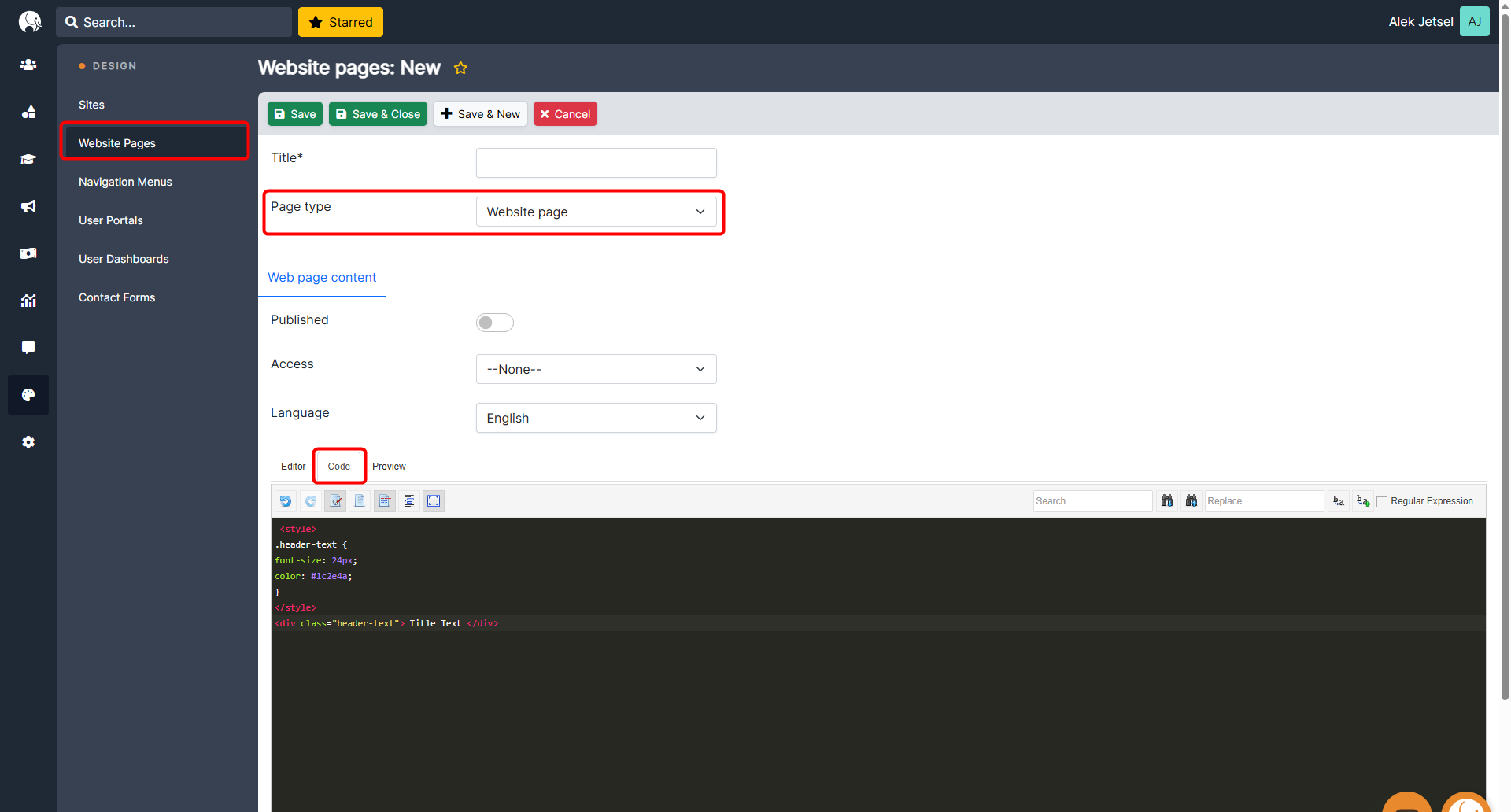Enable the Regular Expression checkbox

tap(1382, 502)
